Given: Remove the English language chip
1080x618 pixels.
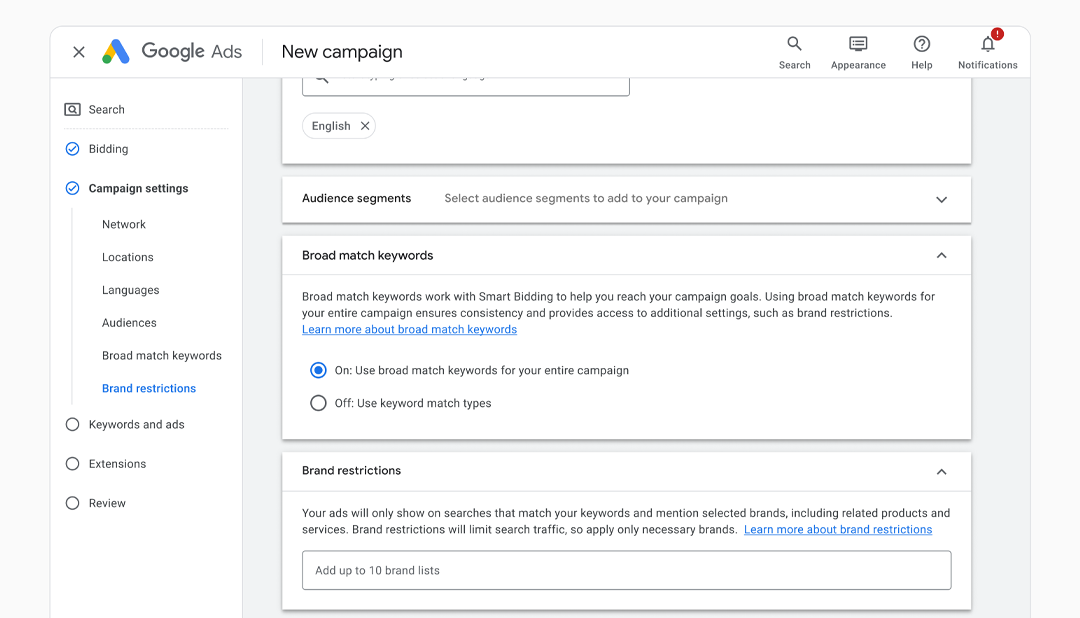Looking at the screenshot, I should click(365, 125).
